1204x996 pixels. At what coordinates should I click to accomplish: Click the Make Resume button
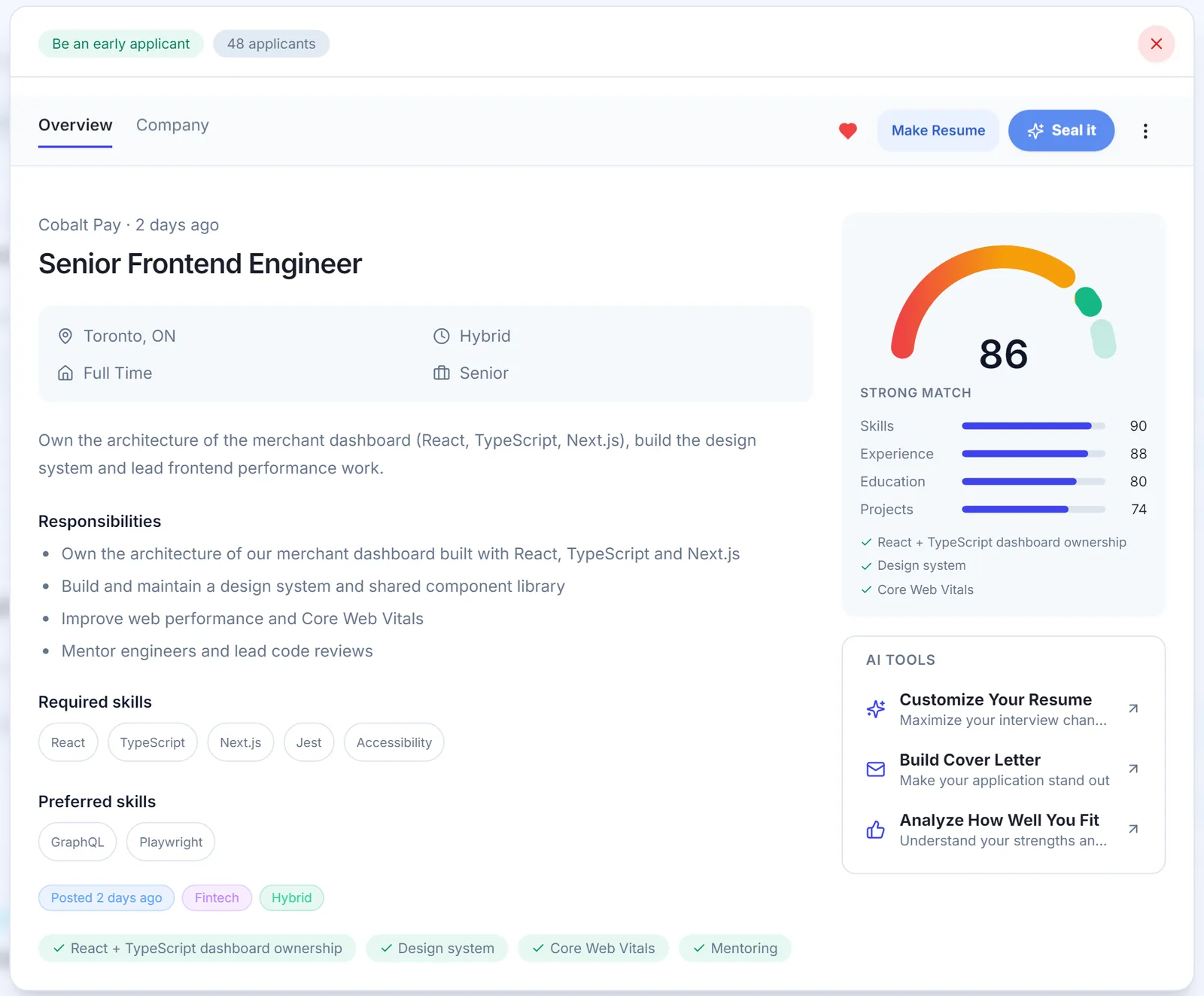(x=938, y=130)
